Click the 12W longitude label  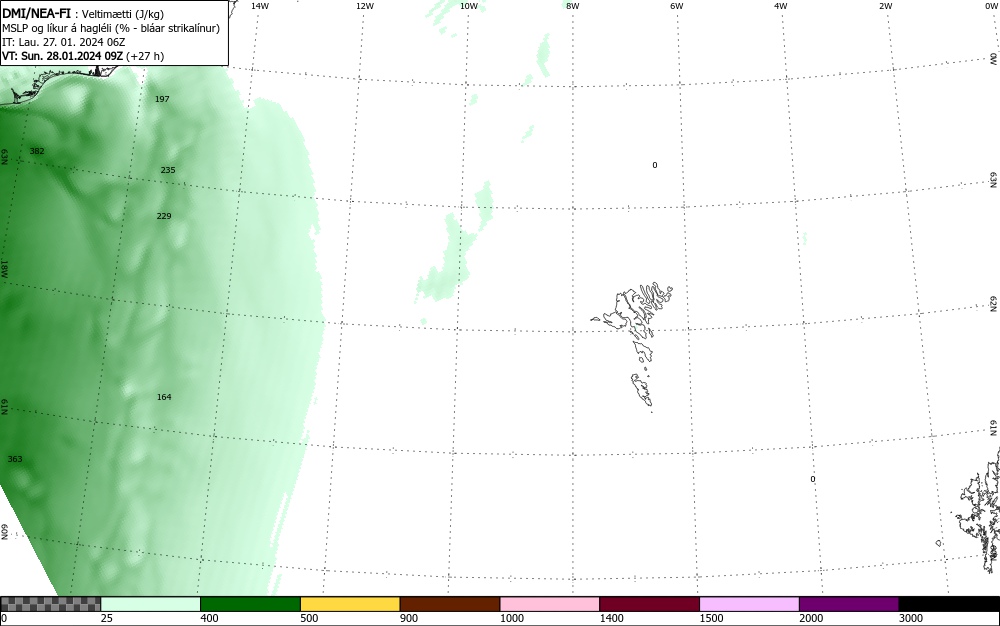(365, 6)
